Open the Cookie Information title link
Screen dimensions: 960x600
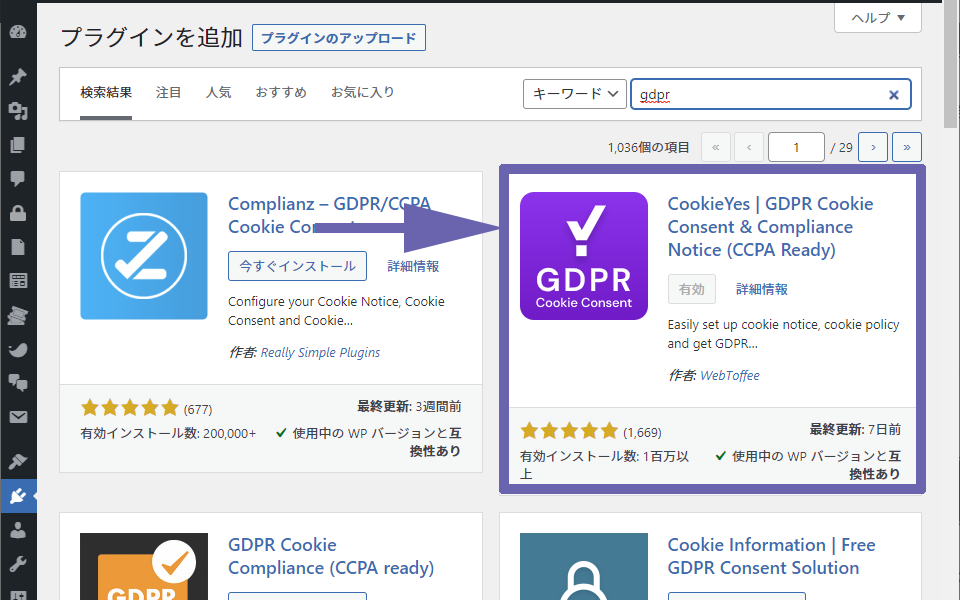pos(771,556)
